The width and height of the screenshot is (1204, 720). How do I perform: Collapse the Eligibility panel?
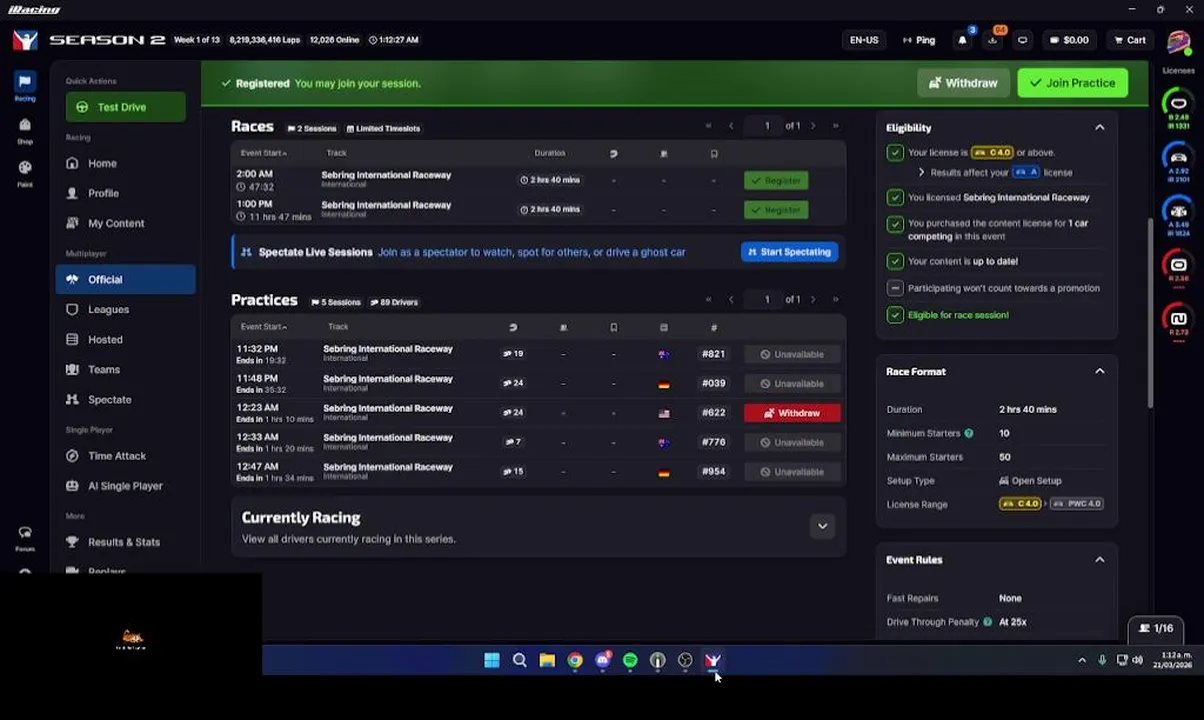[x=1099, y=128]
